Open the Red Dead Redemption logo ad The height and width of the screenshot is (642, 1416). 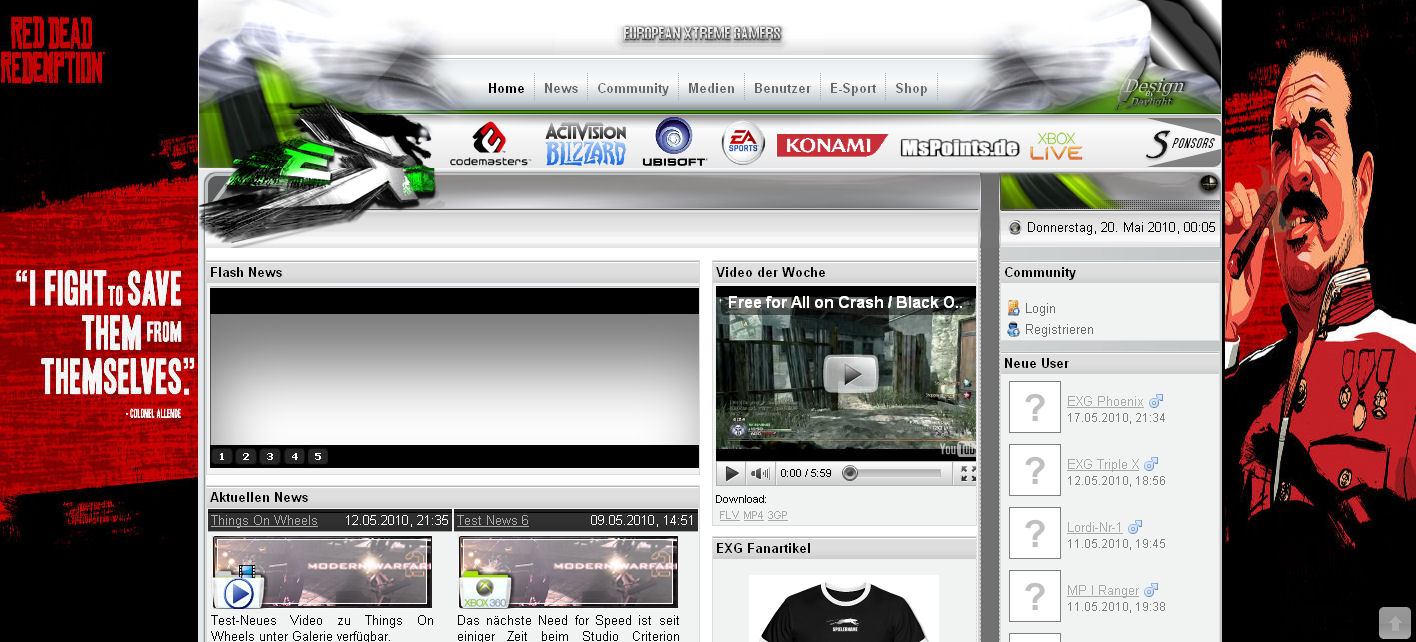[52, 50]
